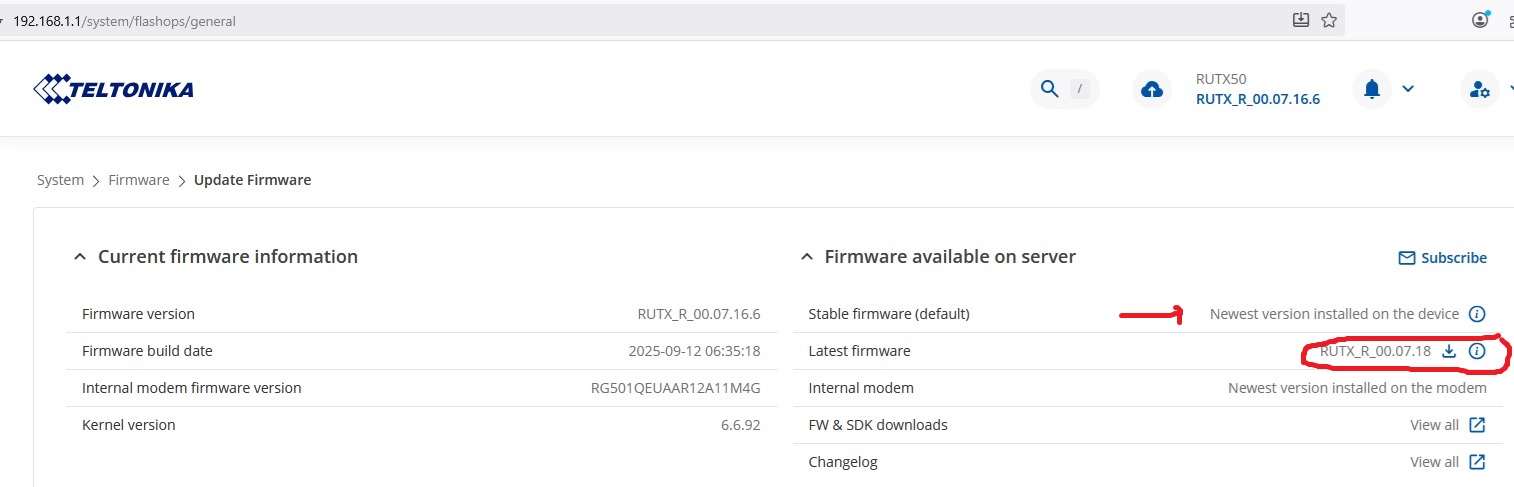
Task: Click the RUTX_R_00.07.16.6 firmware link in header
Action: coord(1258,99)
